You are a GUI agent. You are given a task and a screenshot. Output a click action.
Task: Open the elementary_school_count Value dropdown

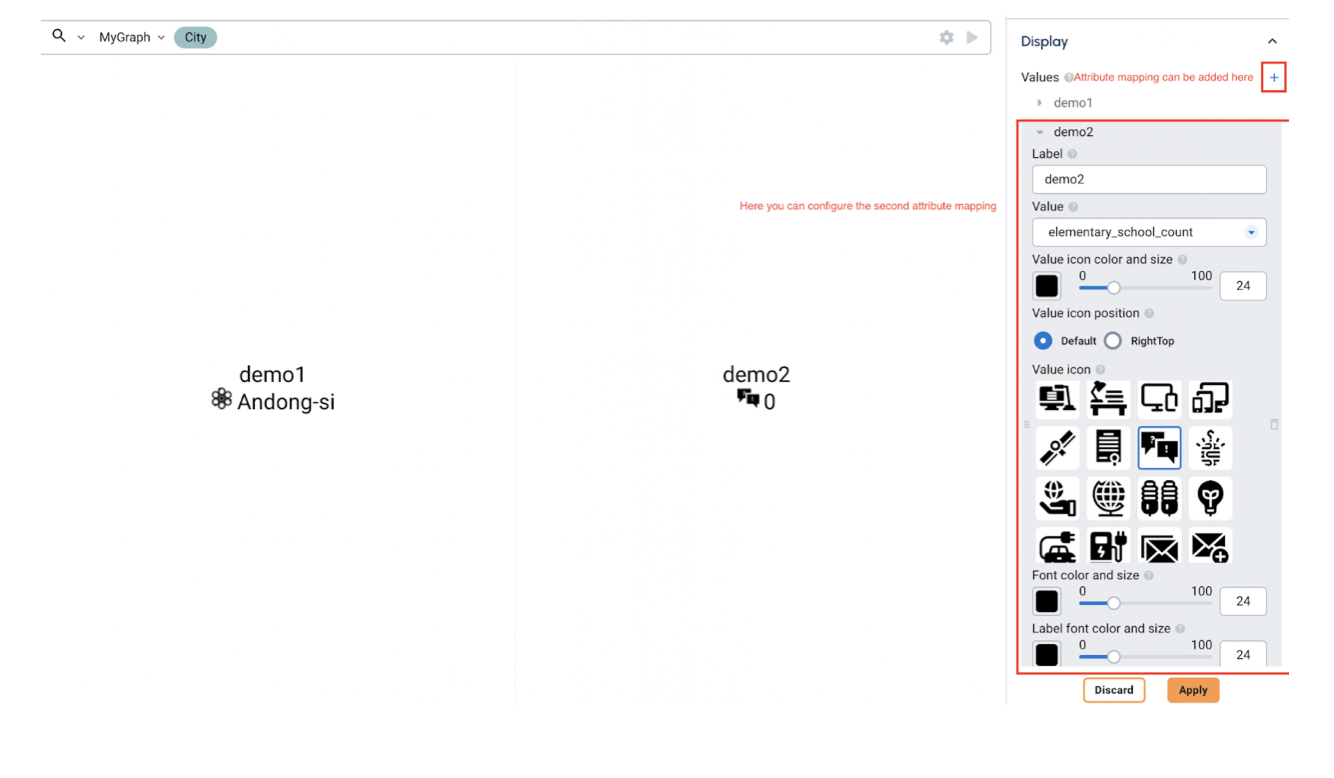point(1148,231)
